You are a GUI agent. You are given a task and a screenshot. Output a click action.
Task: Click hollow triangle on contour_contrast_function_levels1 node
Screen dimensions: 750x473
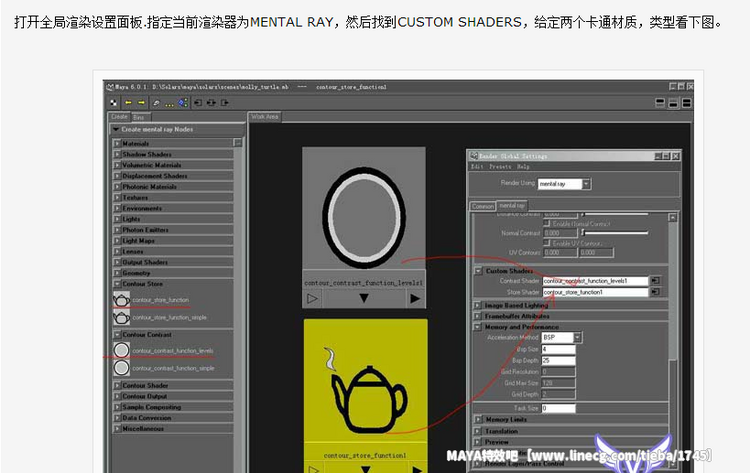[x=312, y=298]
